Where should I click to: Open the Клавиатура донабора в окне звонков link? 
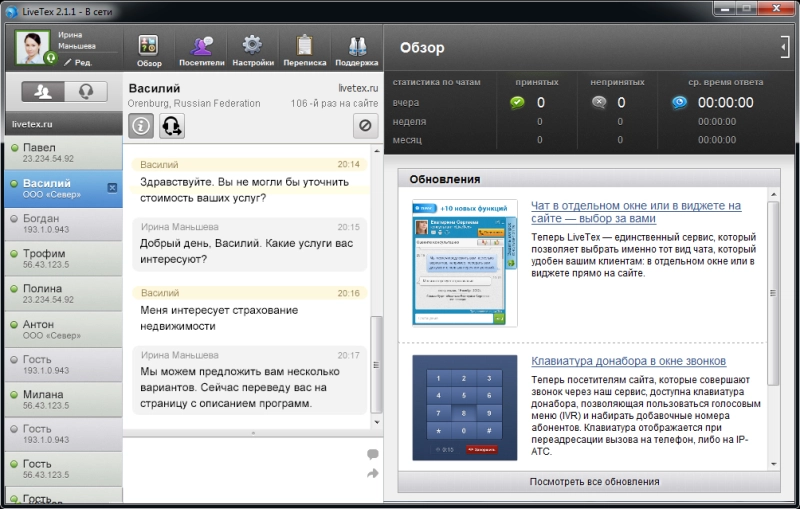point(628,361)
